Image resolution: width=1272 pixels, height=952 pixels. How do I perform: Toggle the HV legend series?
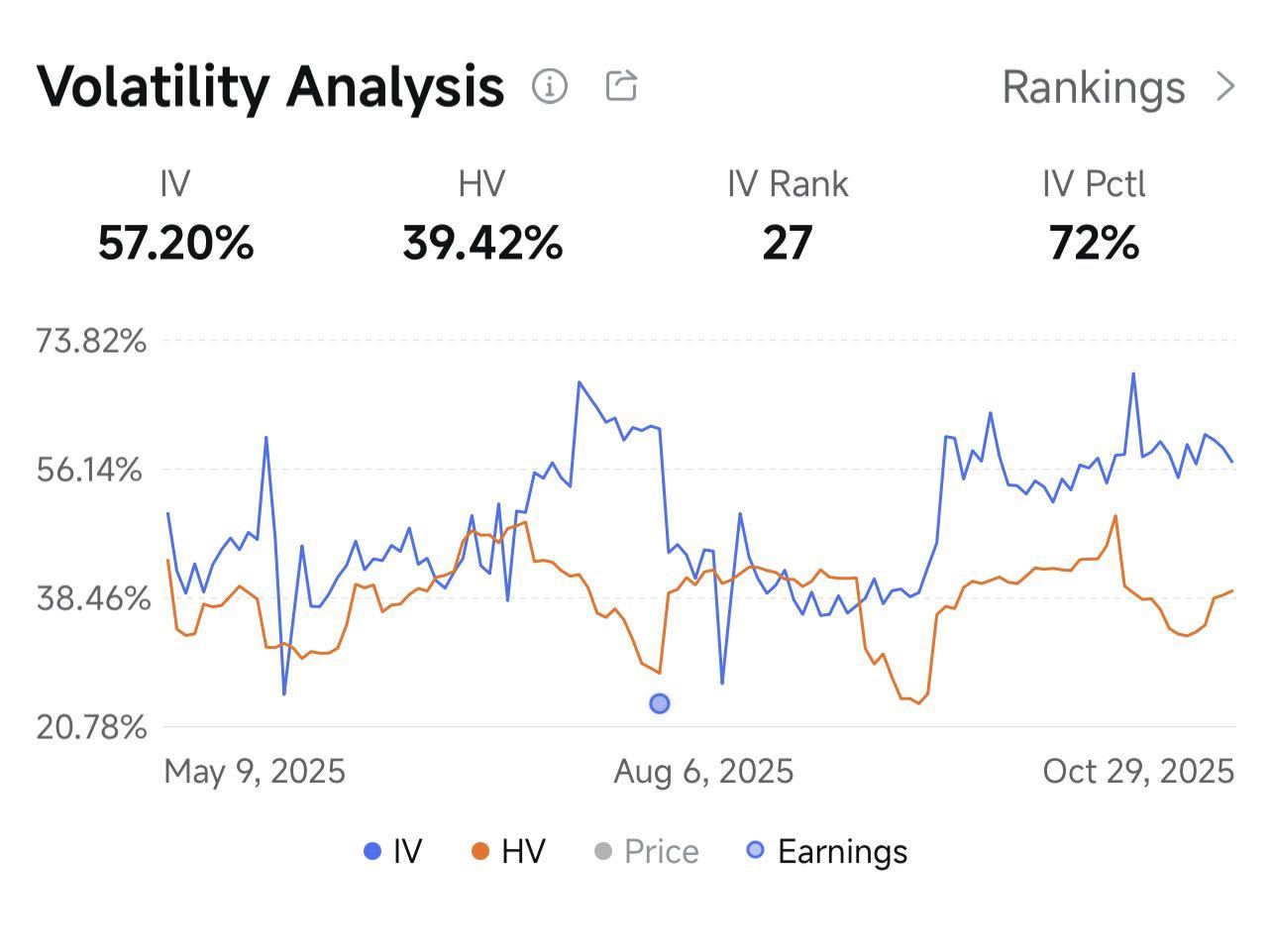[508, 851]
